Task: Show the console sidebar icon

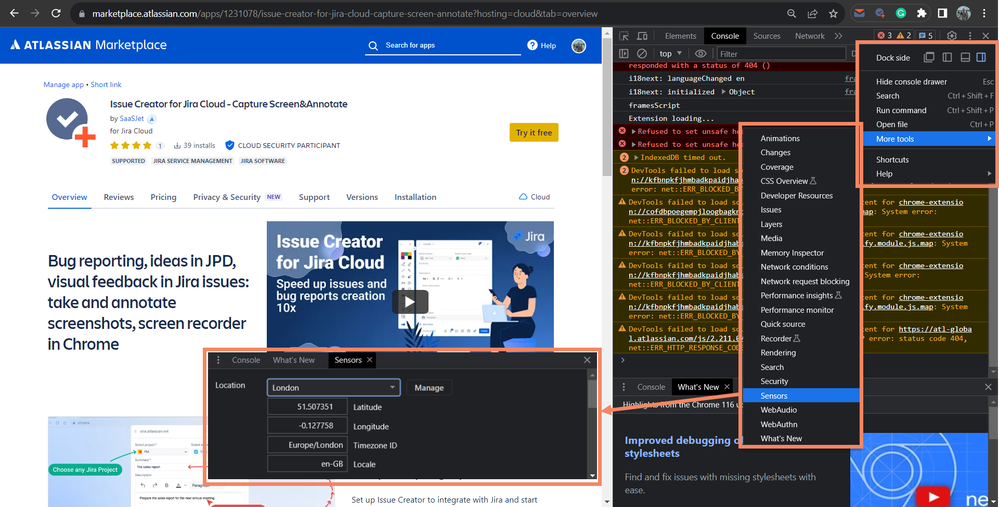Action: click(624, 54)
